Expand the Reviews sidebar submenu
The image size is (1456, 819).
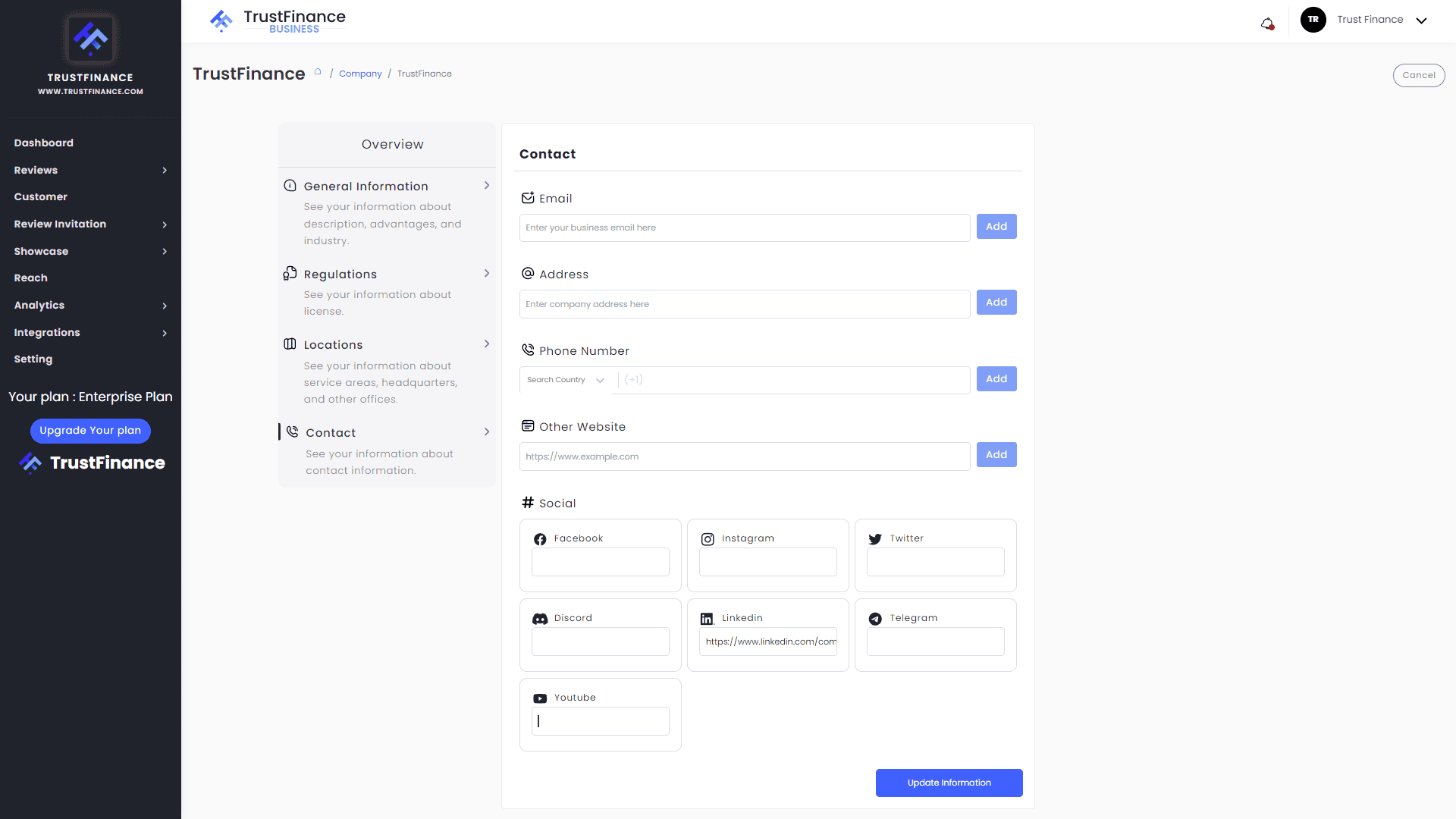tap(165, 171)
